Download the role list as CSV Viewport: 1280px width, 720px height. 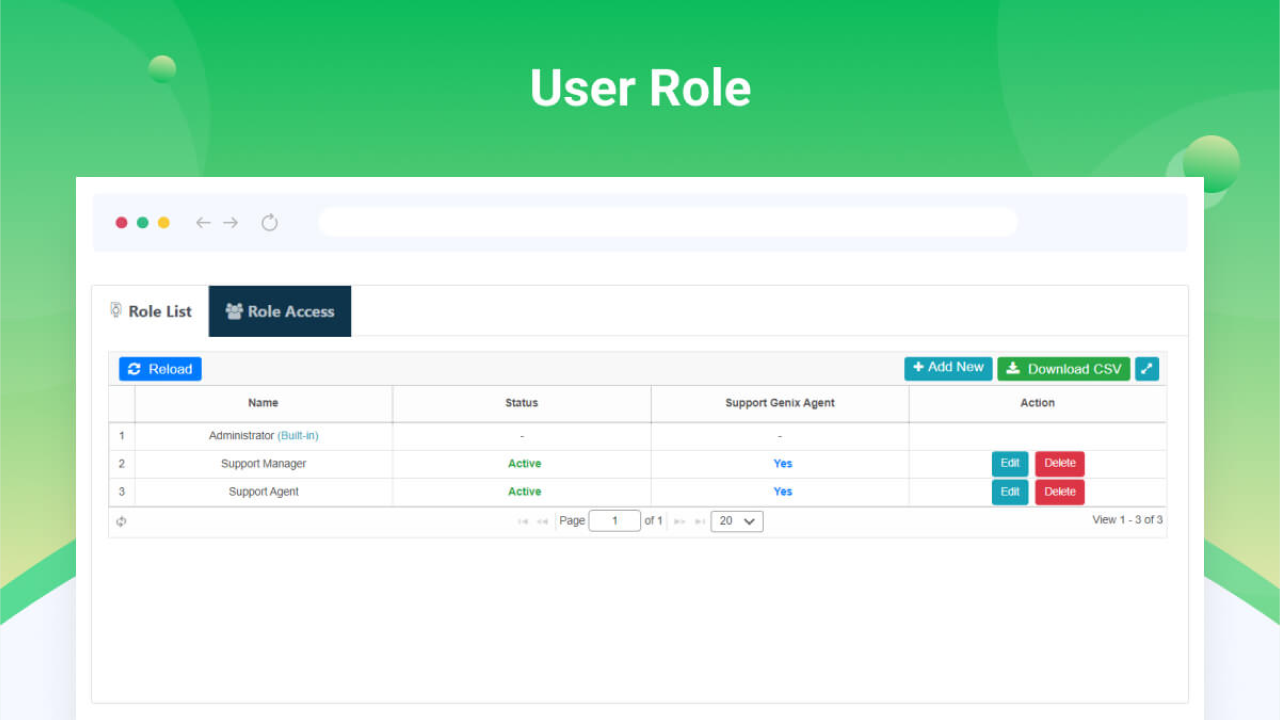[1063, 369]
